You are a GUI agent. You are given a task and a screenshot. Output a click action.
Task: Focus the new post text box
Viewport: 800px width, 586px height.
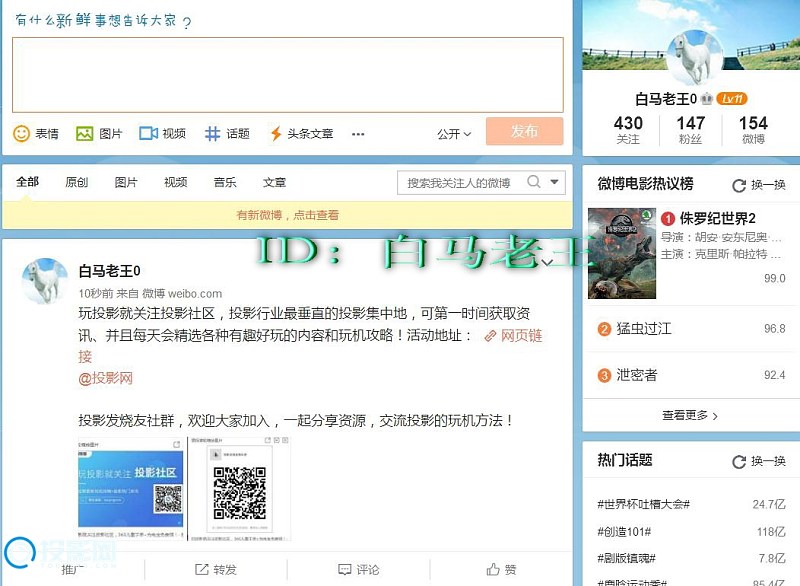(x=288, y=74)
